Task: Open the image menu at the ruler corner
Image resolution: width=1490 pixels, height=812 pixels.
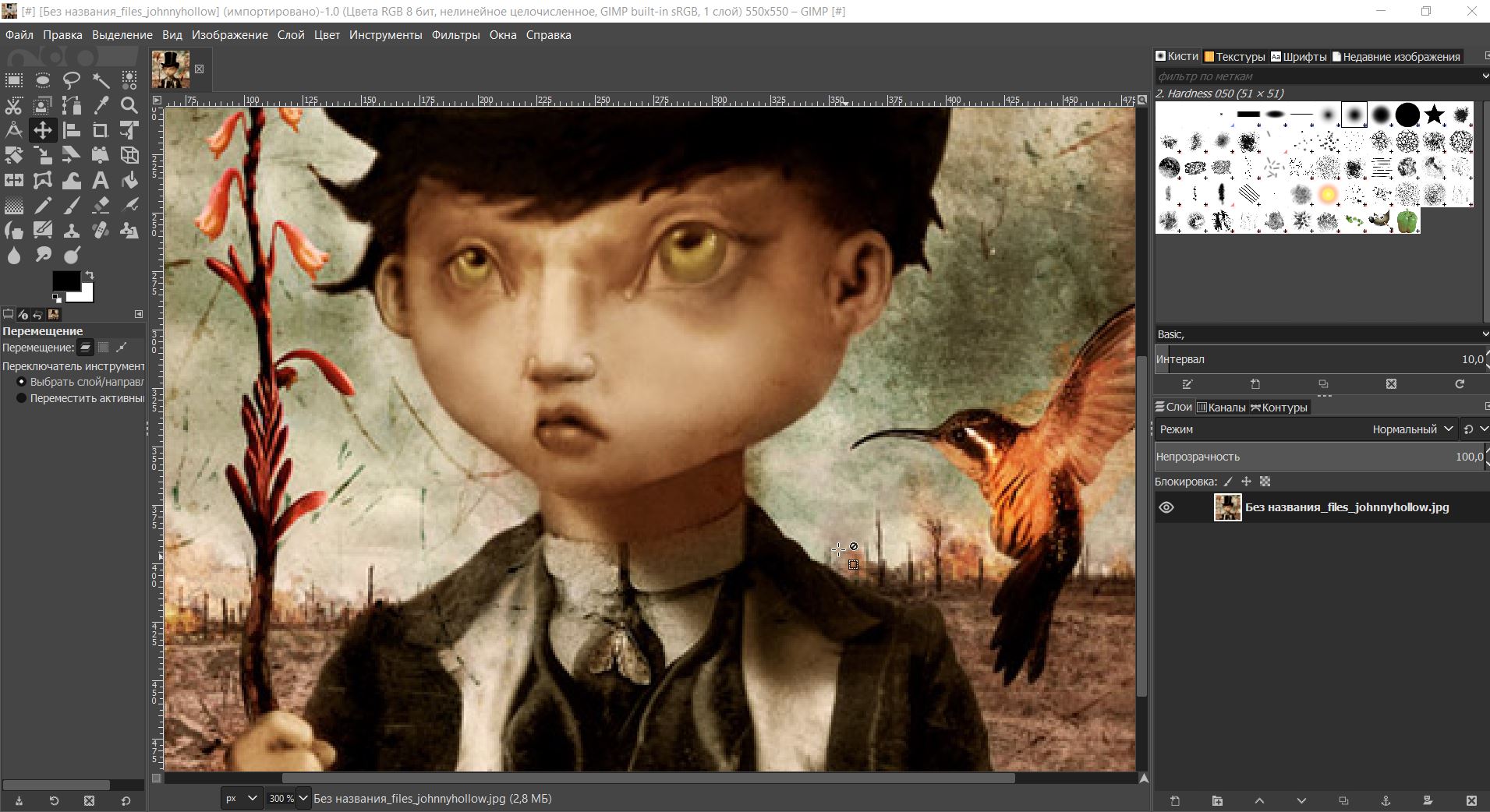Action: pos(157,101)
